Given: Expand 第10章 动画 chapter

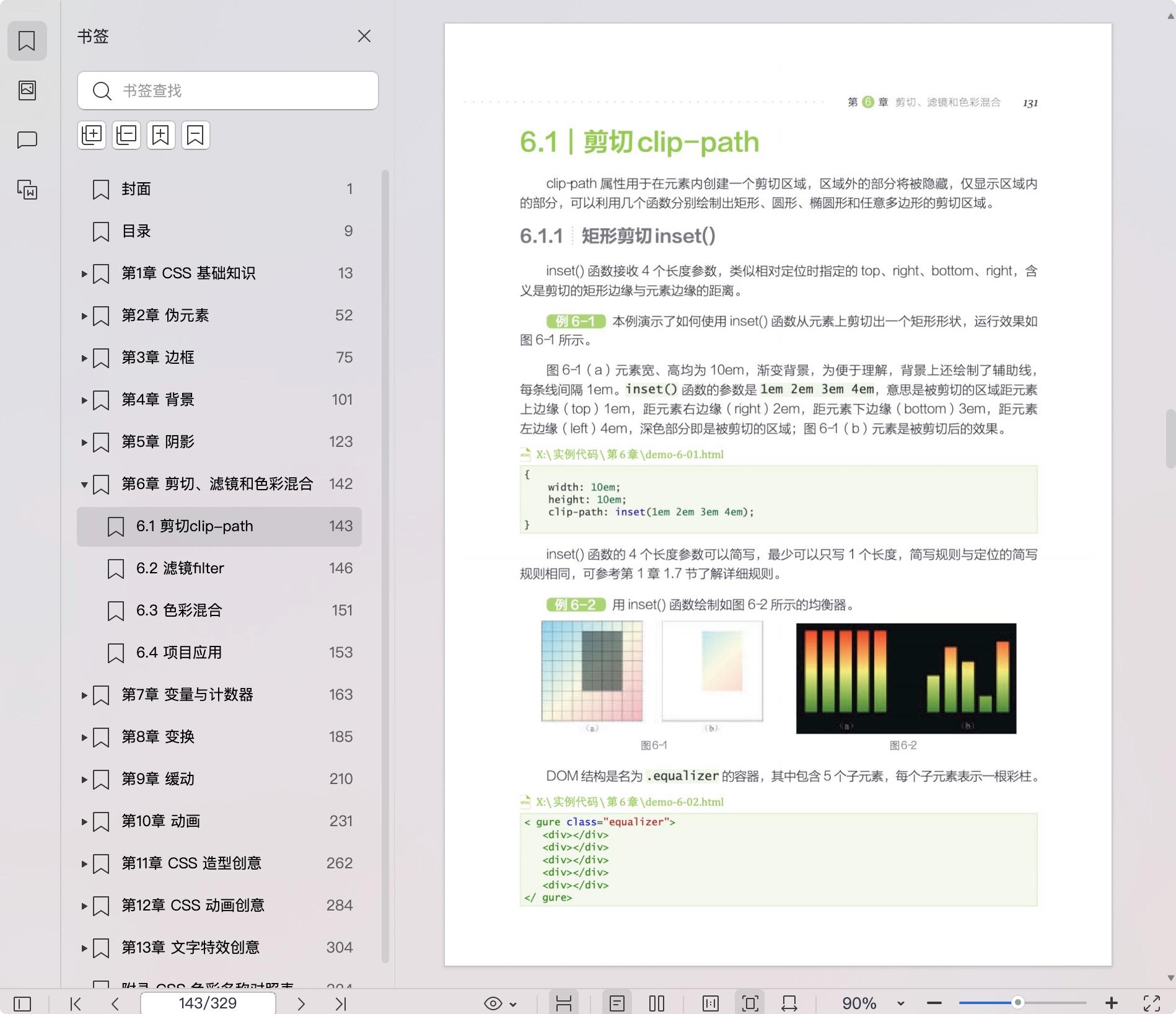Looking at the screenshot, I should [84, 821].
